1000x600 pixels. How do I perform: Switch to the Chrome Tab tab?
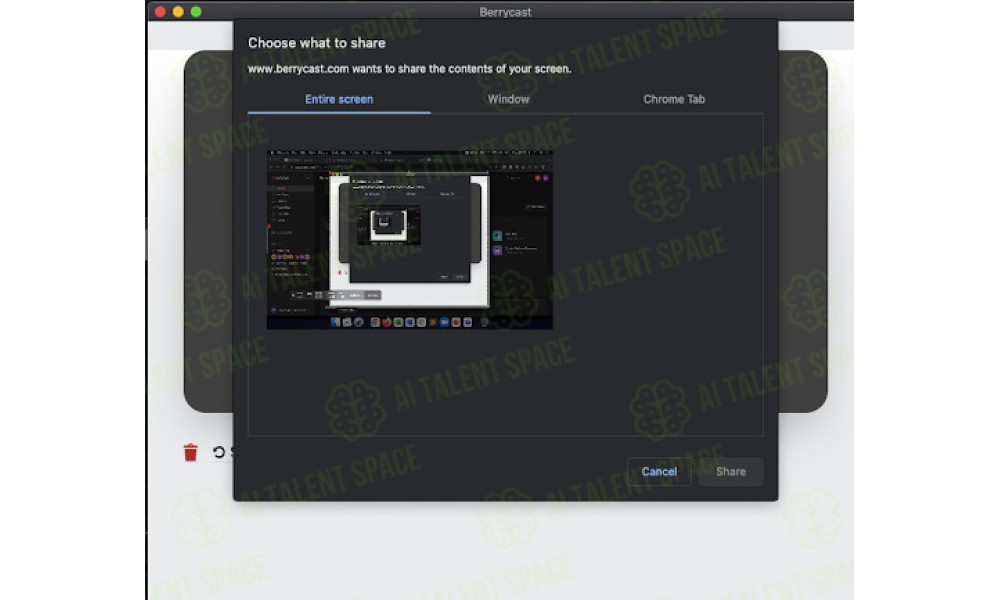(674, 99)
